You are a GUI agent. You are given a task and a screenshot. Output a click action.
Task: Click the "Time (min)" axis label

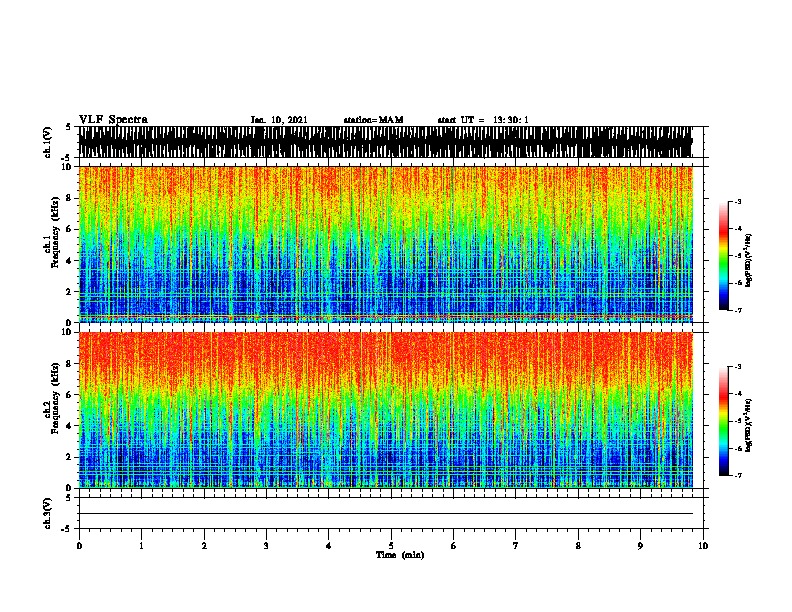point(400,555)
